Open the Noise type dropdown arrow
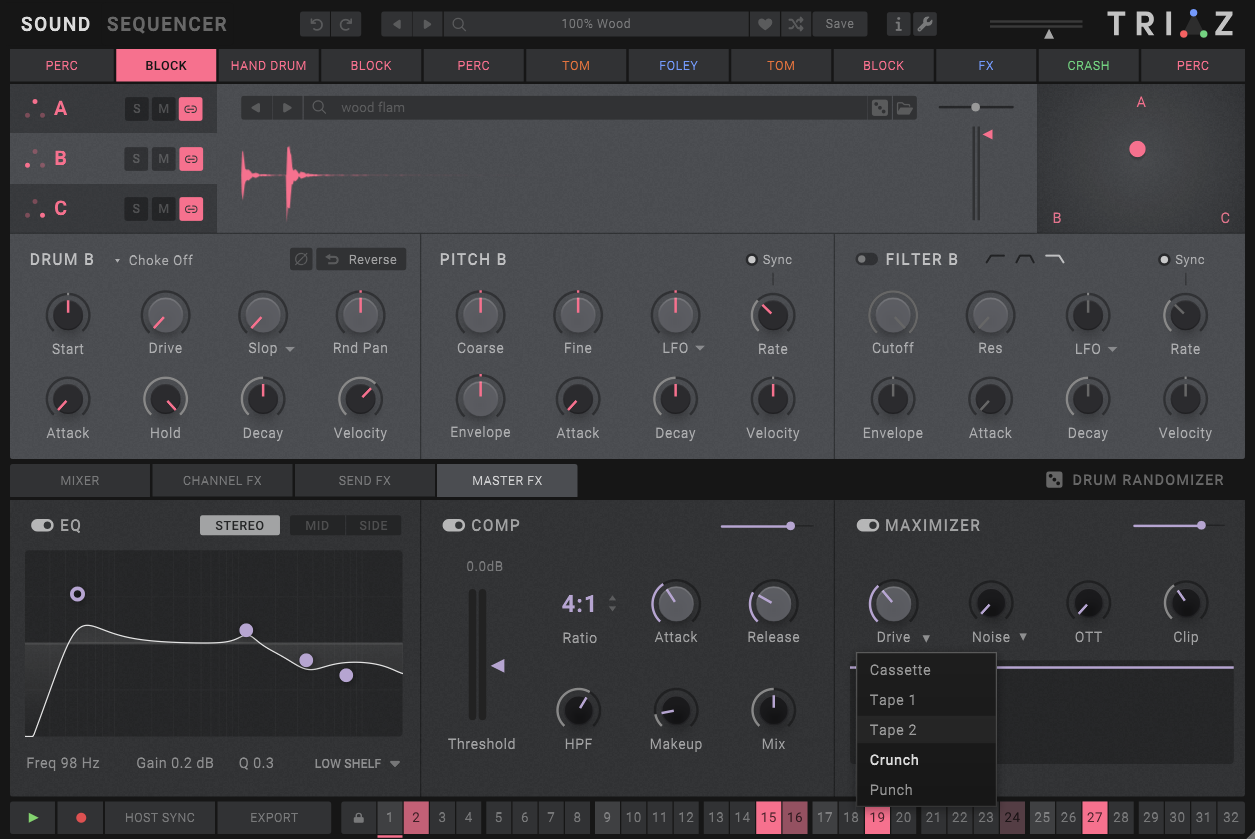This screenshot has height=839, width=1255. point(1024,638)
